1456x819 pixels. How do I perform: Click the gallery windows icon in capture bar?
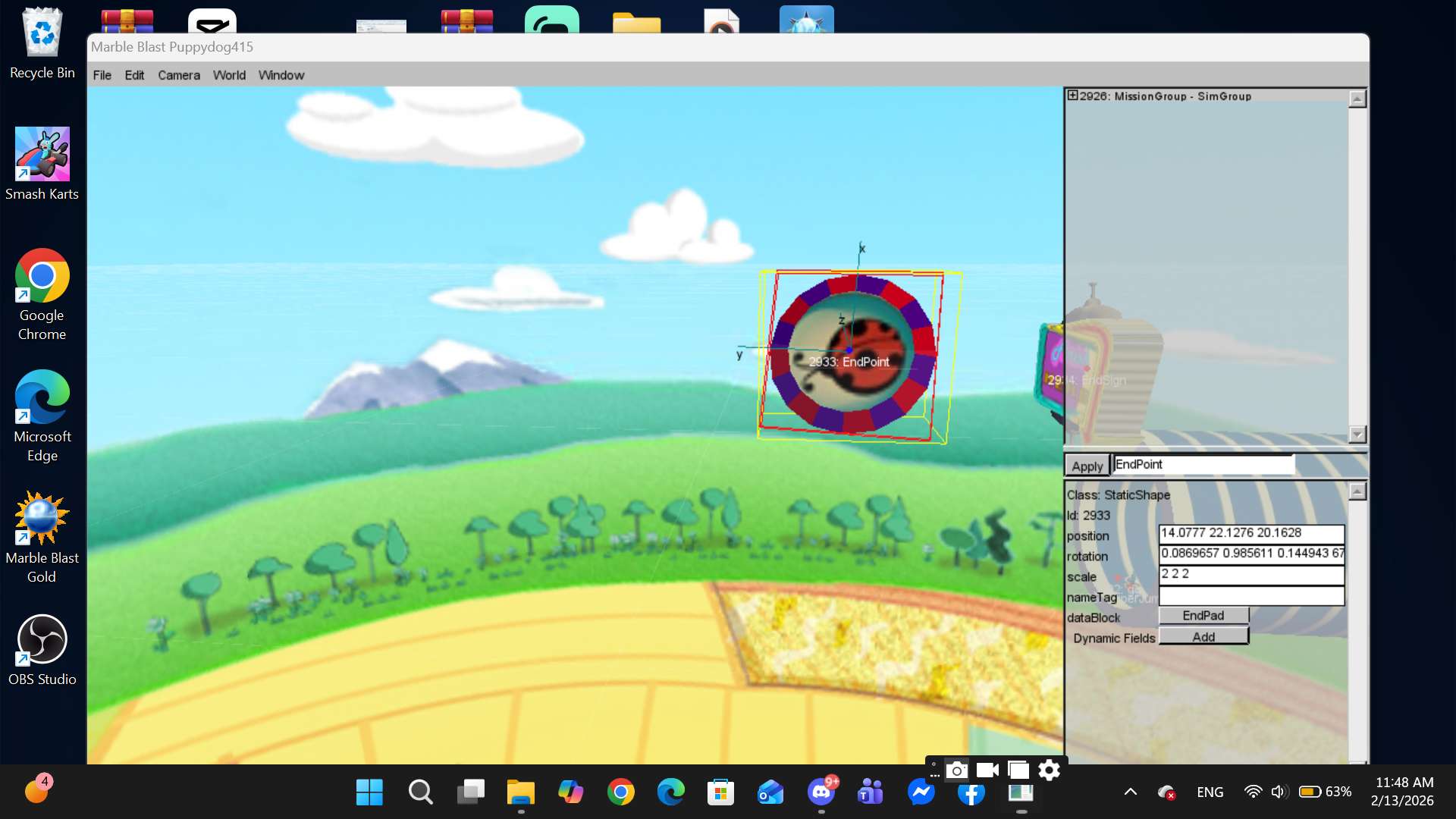pos(1018,770)
